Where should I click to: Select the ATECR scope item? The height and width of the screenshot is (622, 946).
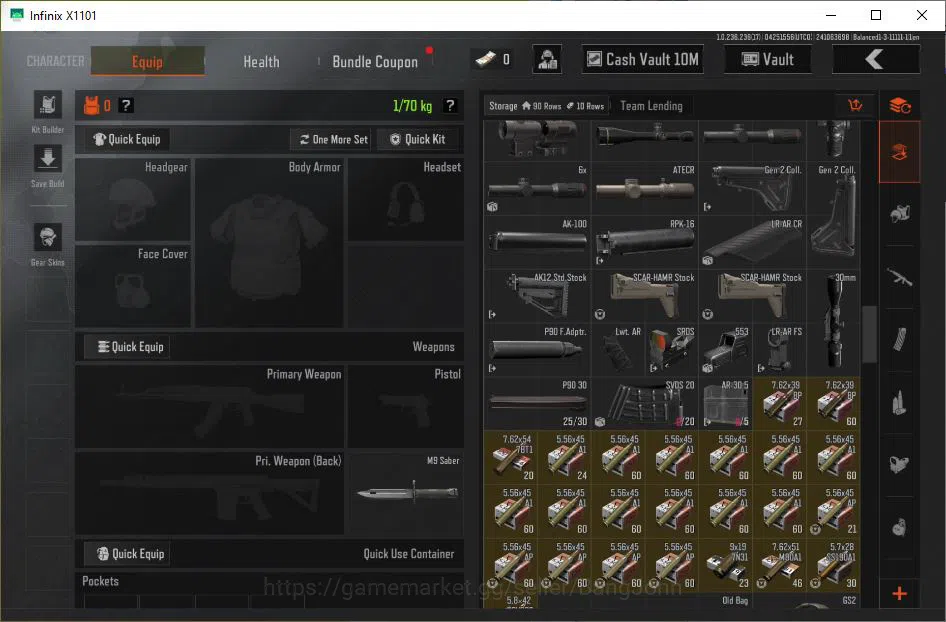(x=644, y=188)
